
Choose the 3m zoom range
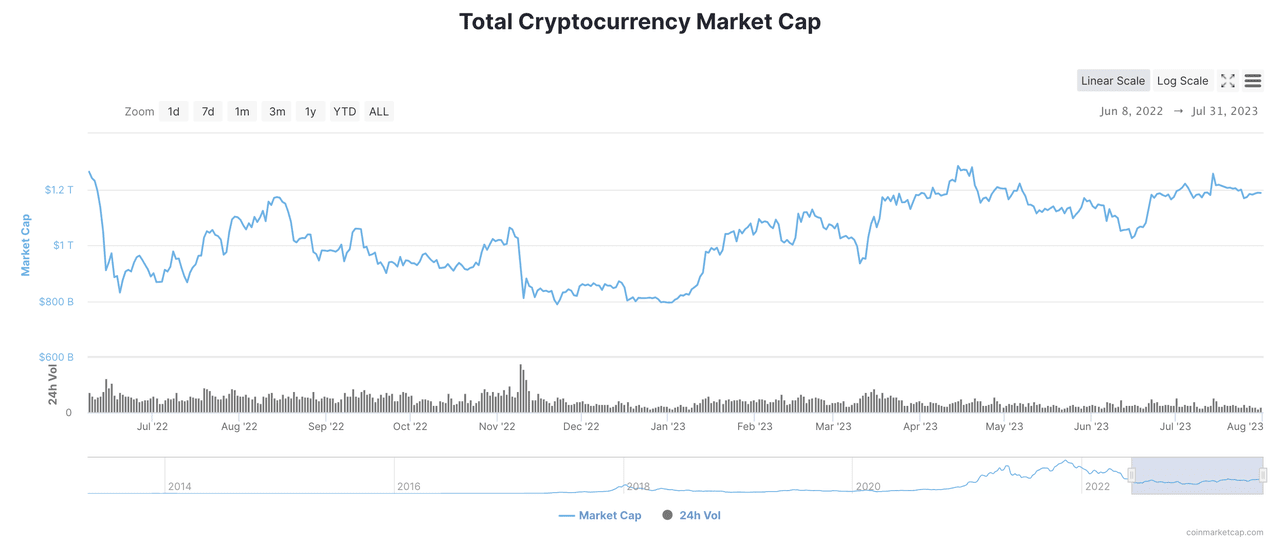pos(277,112)
